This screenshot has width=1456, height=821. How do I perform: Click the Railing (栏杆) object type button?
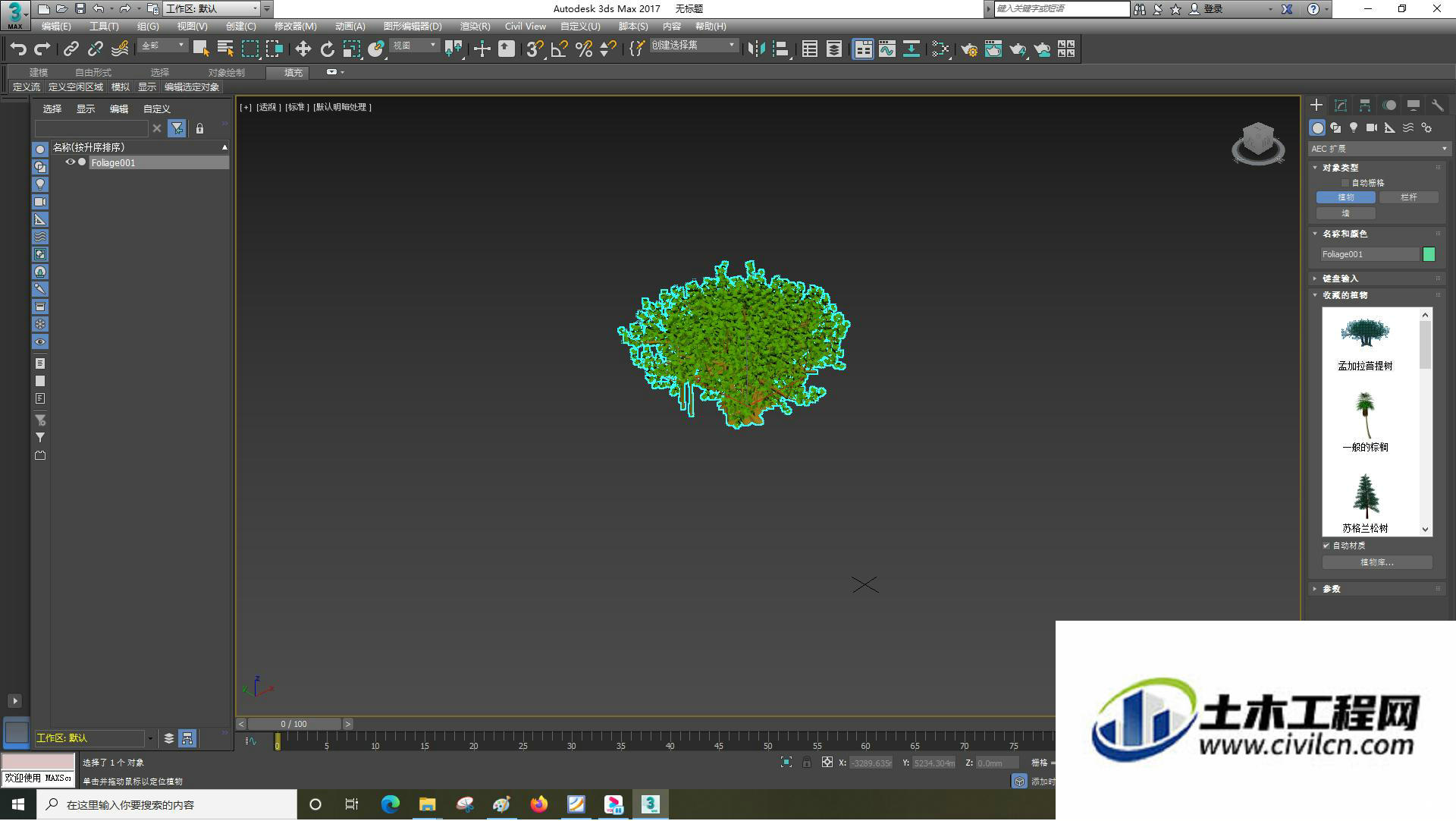click(x=1408, y=197)
